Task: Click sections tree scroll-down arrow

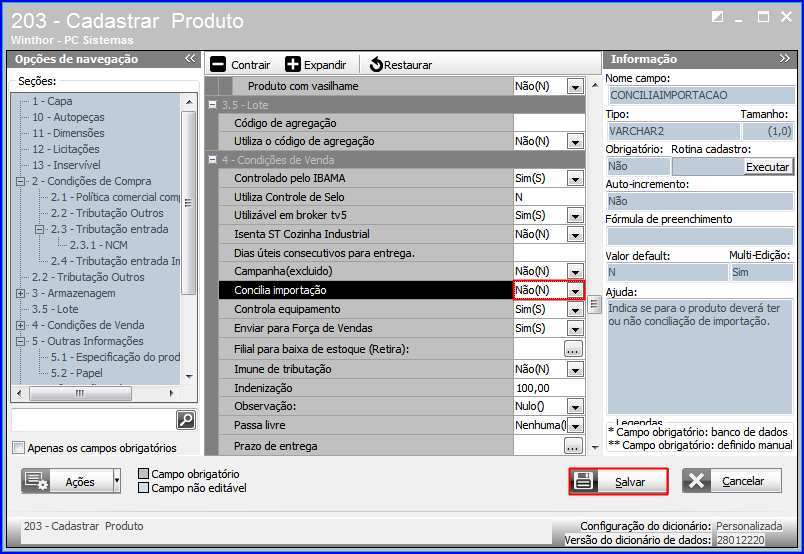Action: tap(189, 377)
